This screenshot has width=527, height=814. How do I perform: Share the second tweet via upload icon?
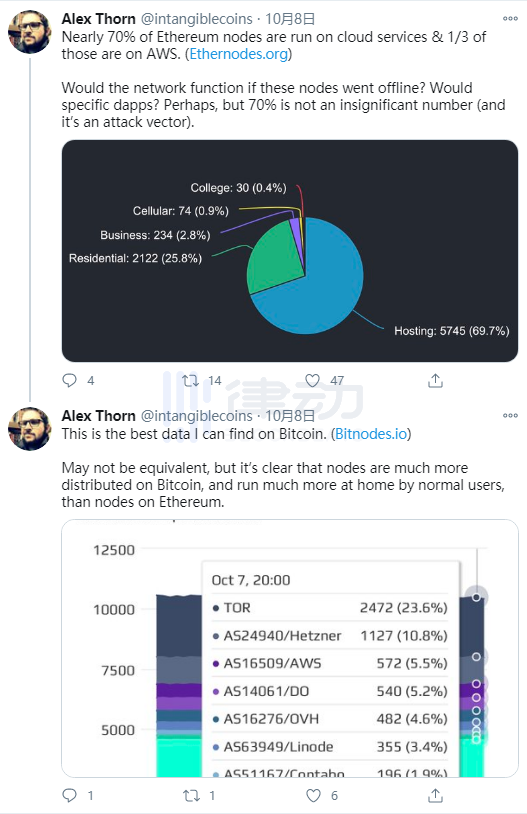click(435, 795)
